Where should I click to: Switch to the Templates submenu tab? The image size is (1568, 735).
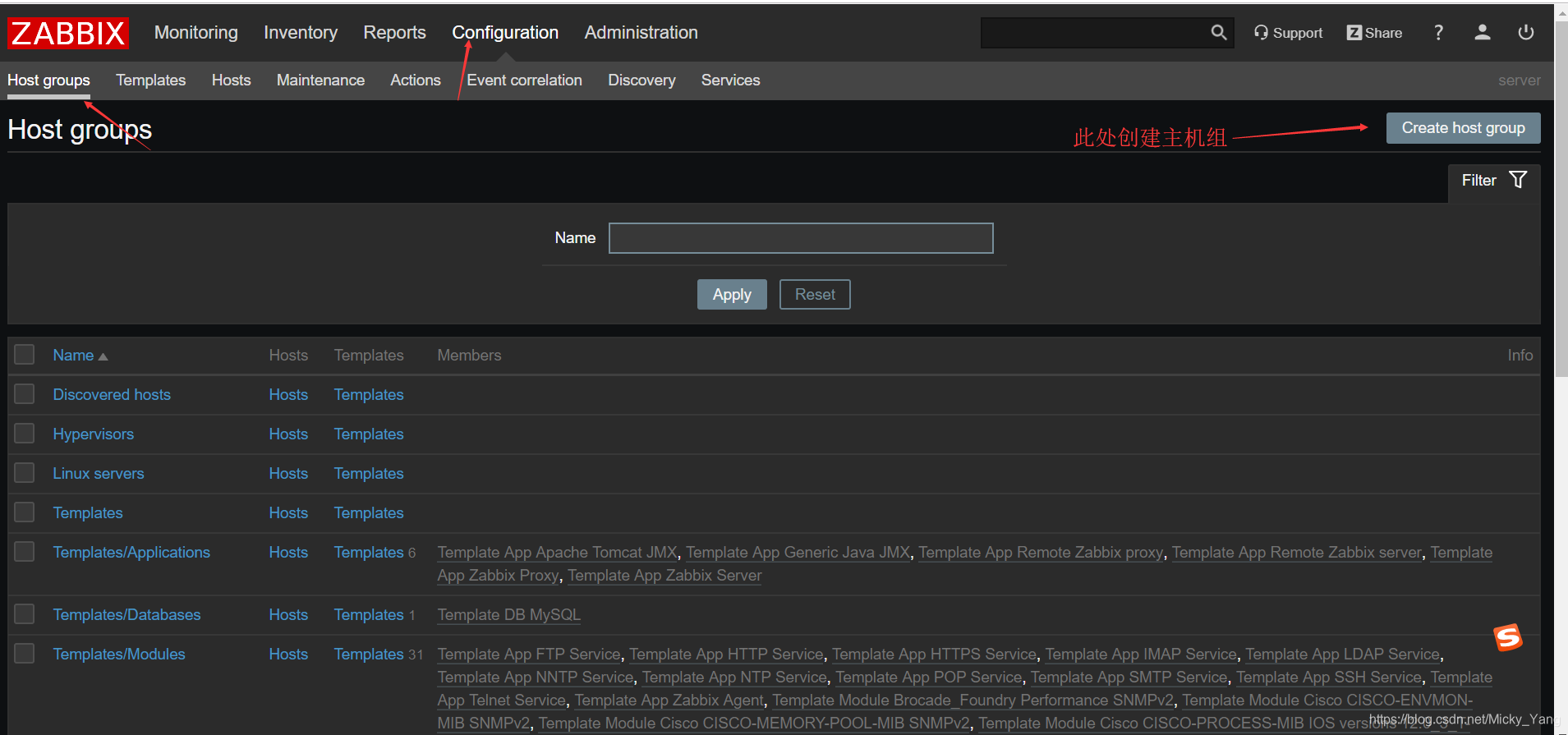(x=151, y=80)
